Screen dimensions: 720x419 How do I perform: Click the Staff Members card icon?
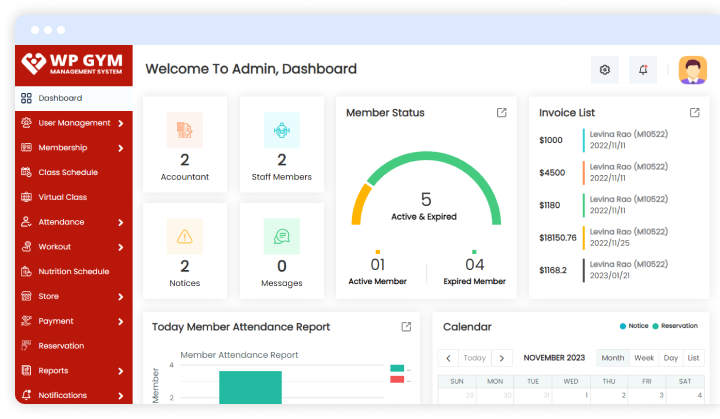click(281, 130)
